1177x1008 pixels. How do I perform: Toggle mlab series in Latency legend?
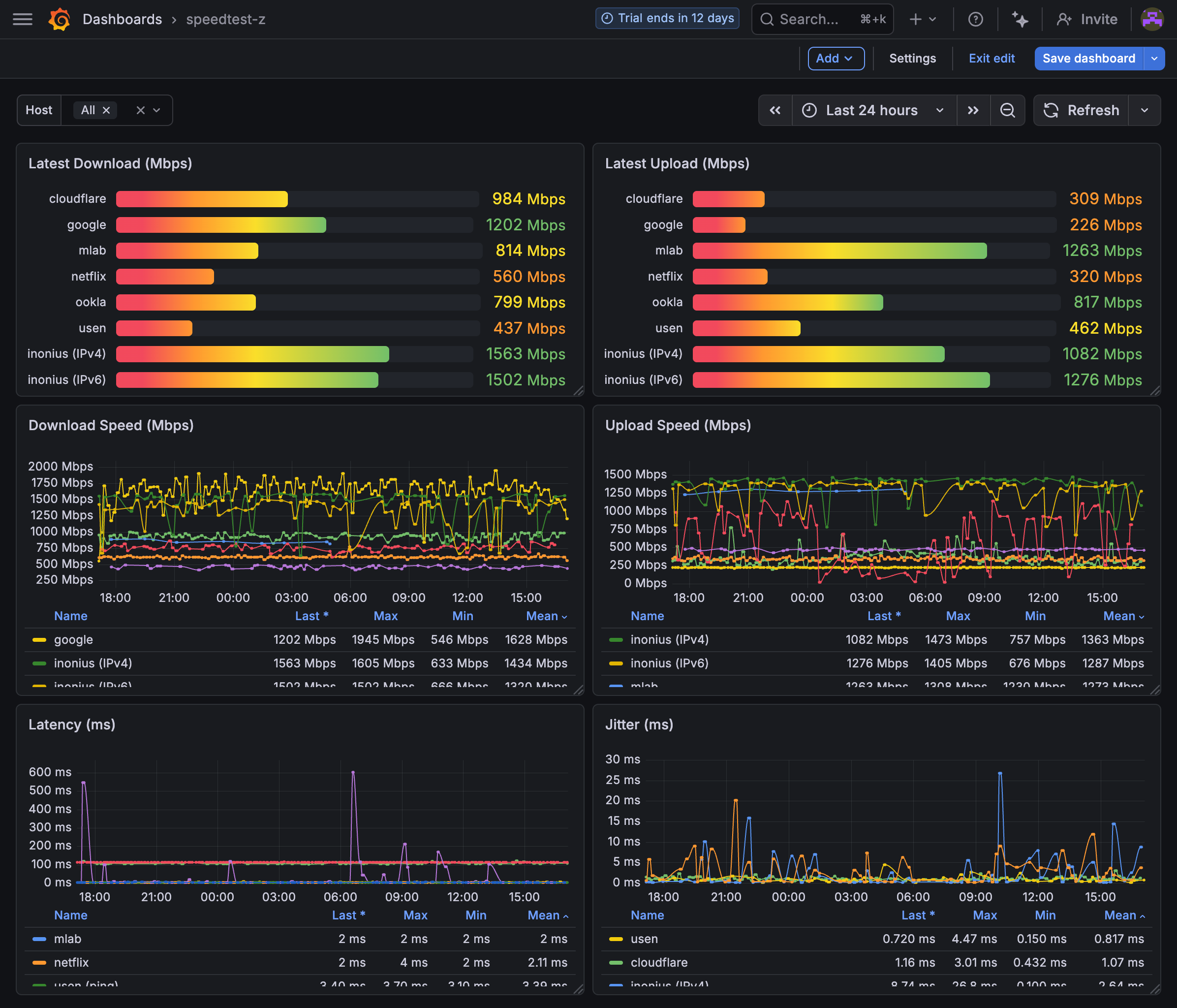point(67,939)
